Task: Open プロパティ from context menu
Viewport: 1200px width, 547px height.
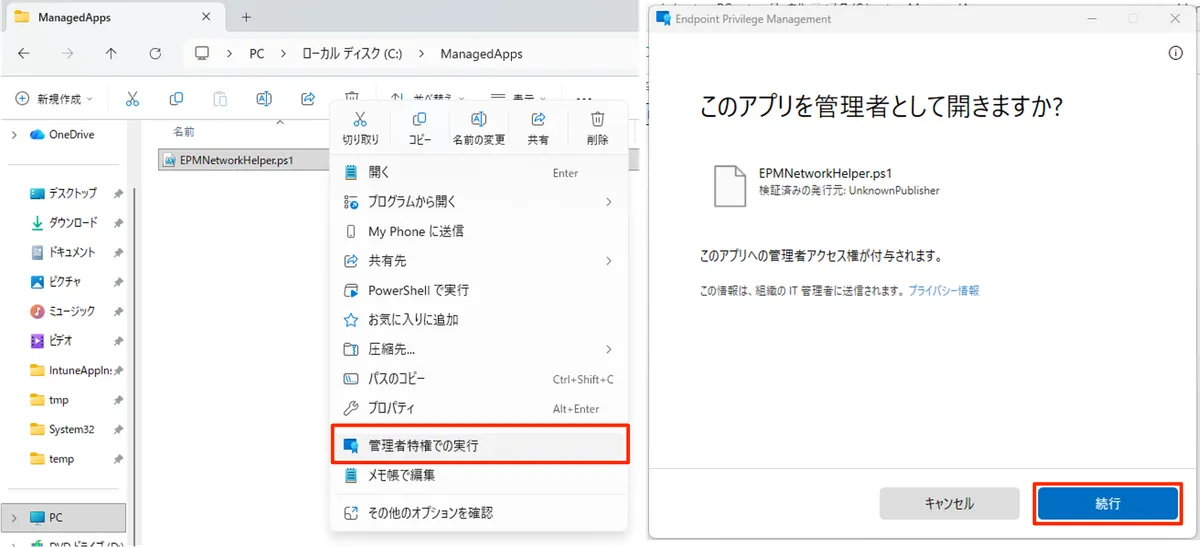Action: (479, 408)
